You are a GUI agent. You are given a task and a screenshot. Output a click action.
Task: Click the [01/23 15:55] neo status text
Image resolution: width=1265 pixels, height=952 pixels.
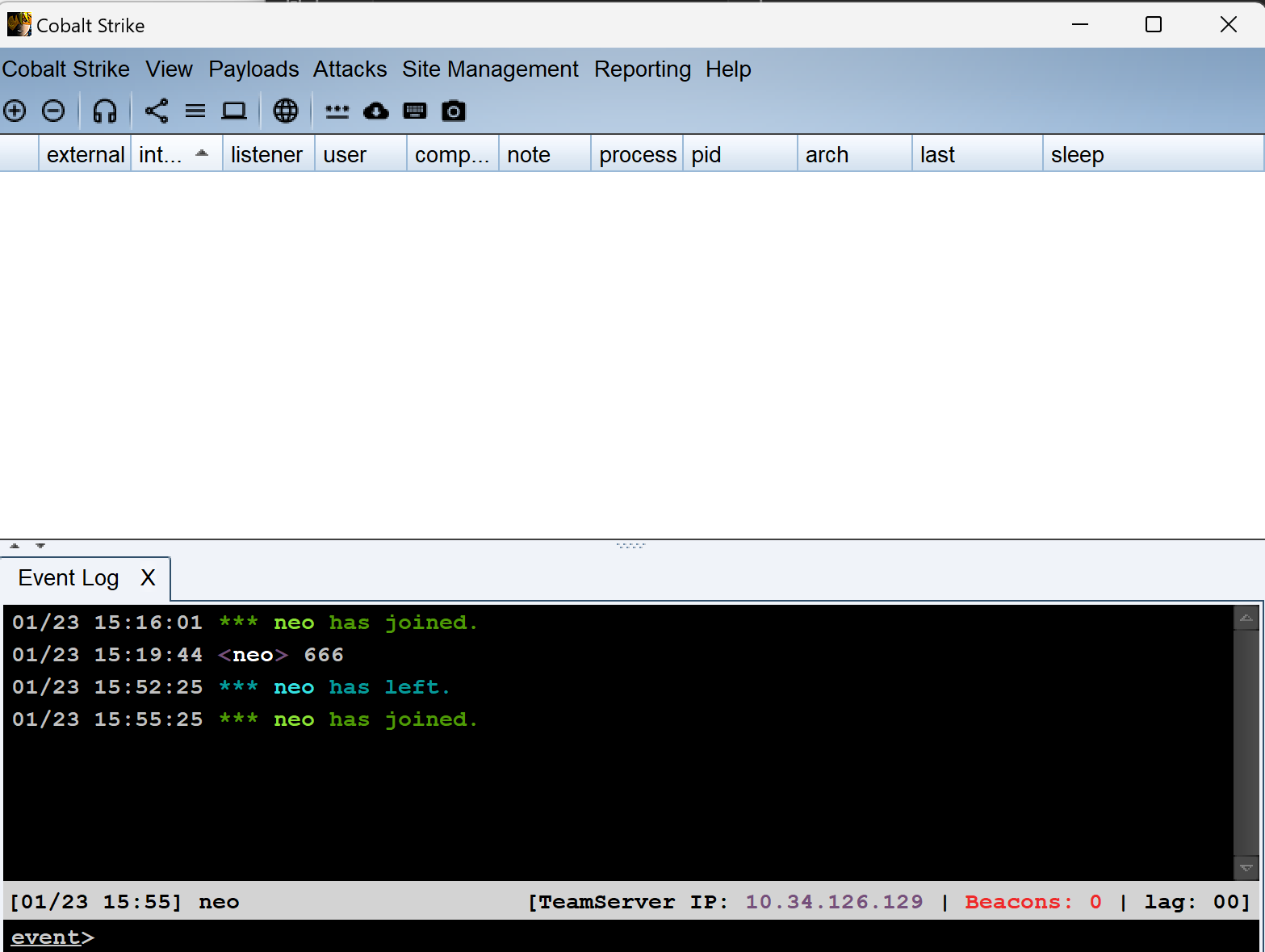click(124, 902)
